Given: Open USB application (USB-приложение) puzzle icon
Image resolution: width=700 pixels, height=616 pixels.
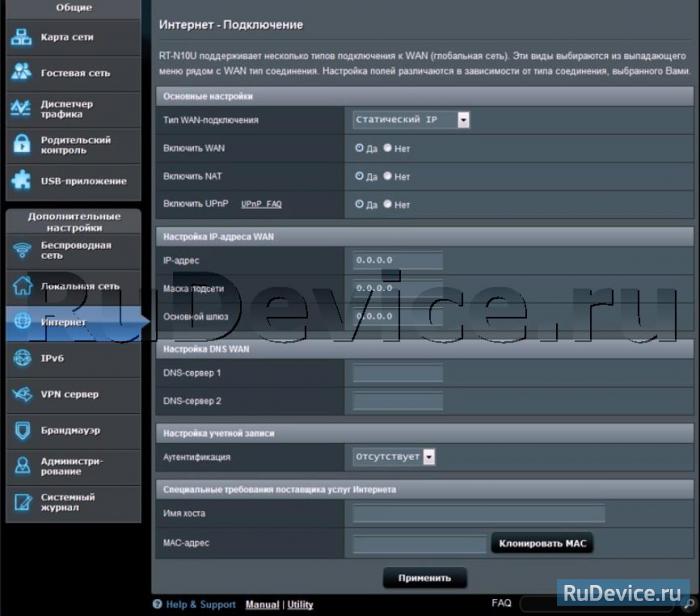Looking at the screenshot, I should [x=22, y=181].
